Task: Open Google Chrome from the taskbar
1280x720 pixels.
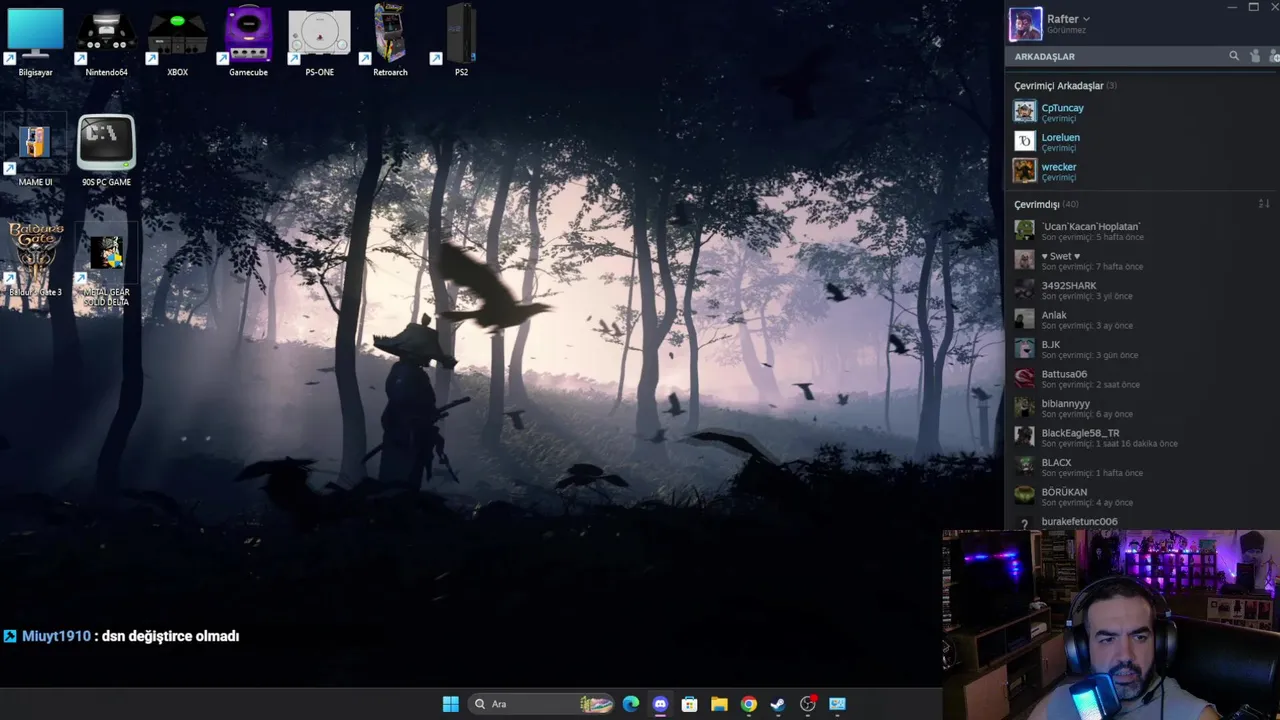Action: [x=748, y=704]
